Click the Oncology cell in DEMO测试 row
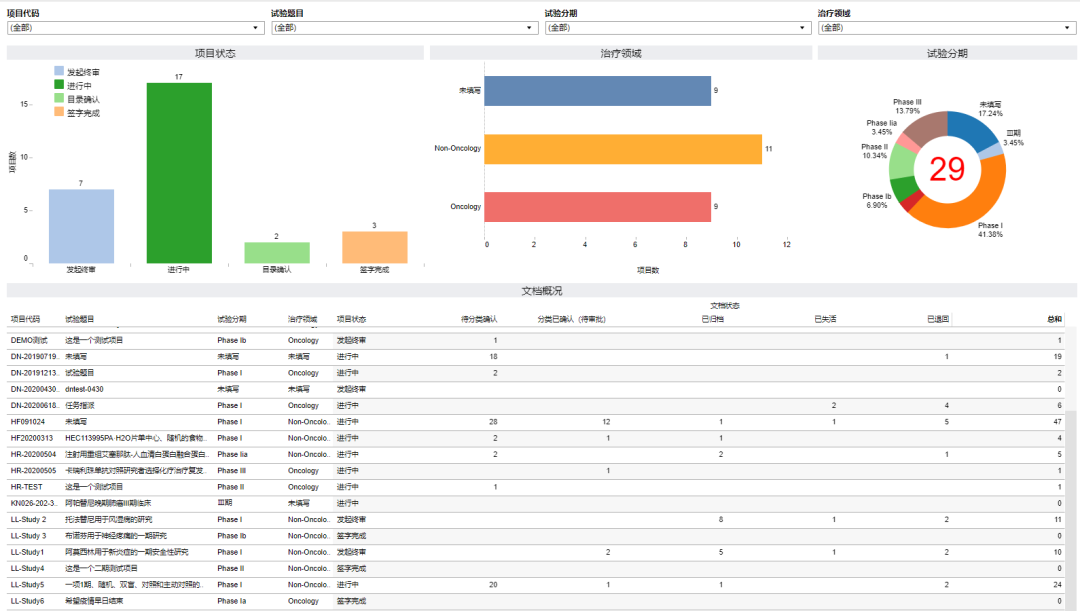The image size is (1080, 611). tap(304, 340)
